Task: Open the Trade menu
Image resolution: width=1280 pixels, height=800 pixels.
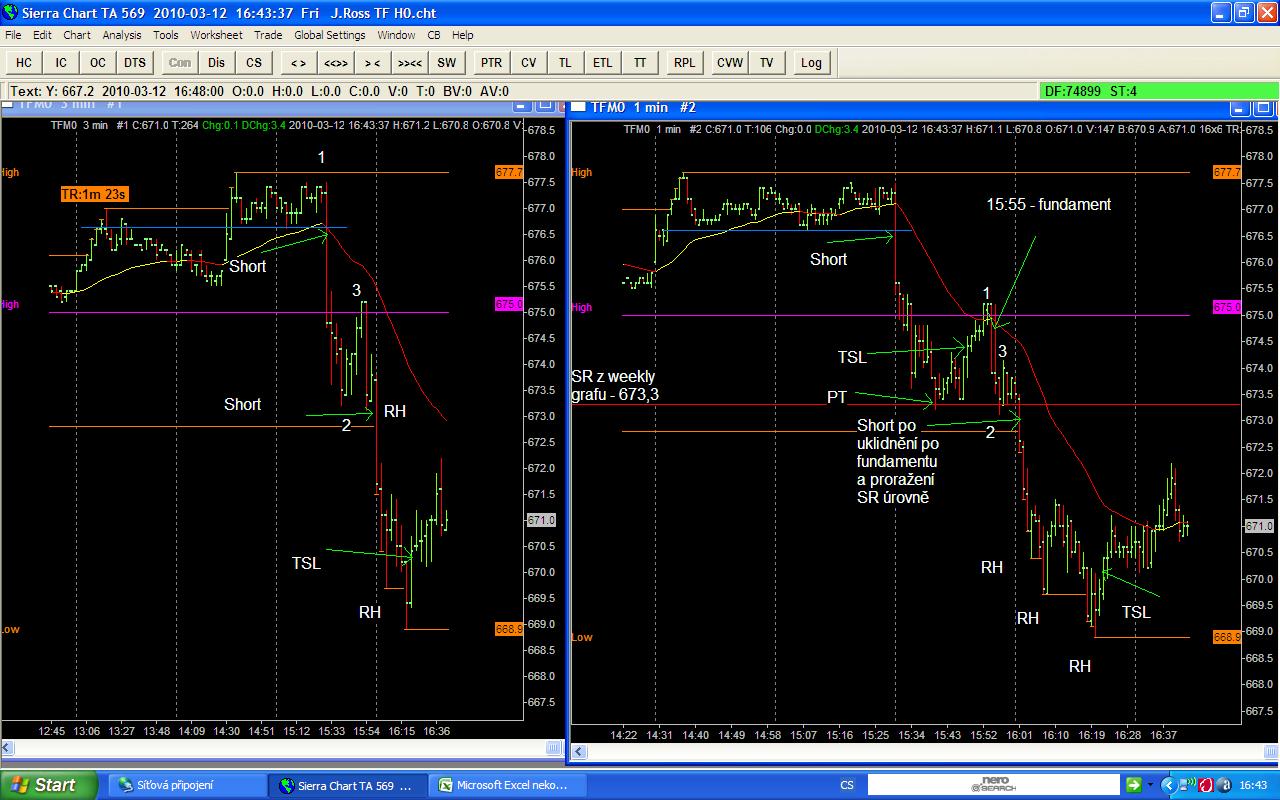Action: pyautogui.click(x=268, y=35)
